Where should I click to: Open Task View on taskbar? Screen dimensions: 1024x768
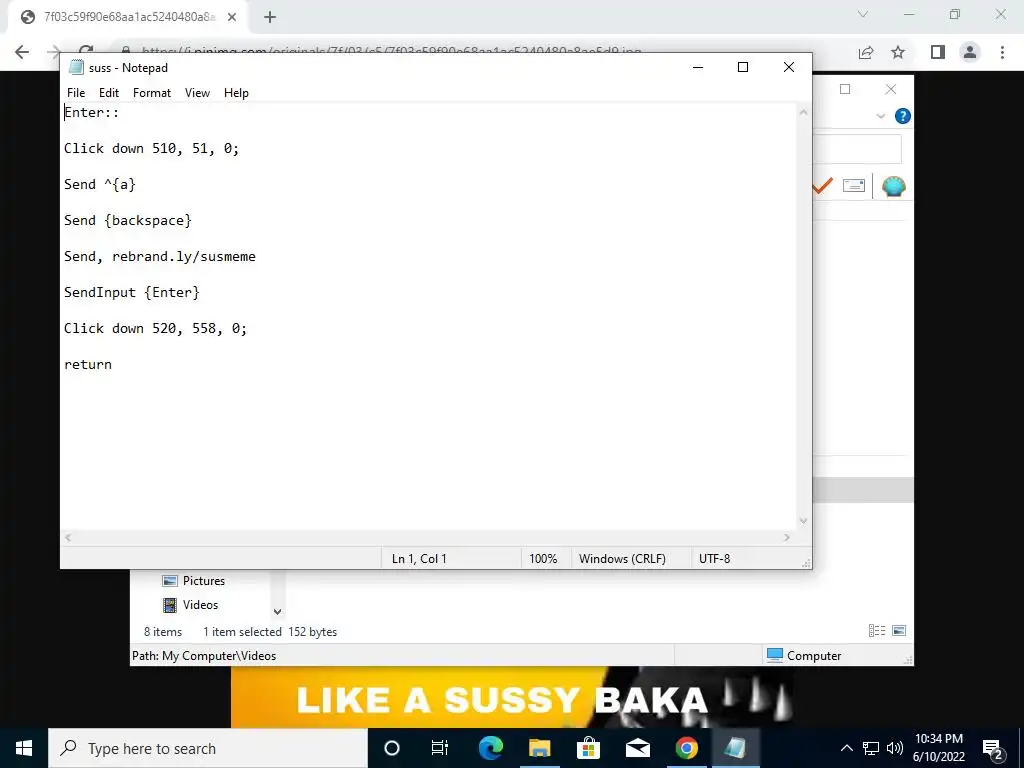click(440, 748)
